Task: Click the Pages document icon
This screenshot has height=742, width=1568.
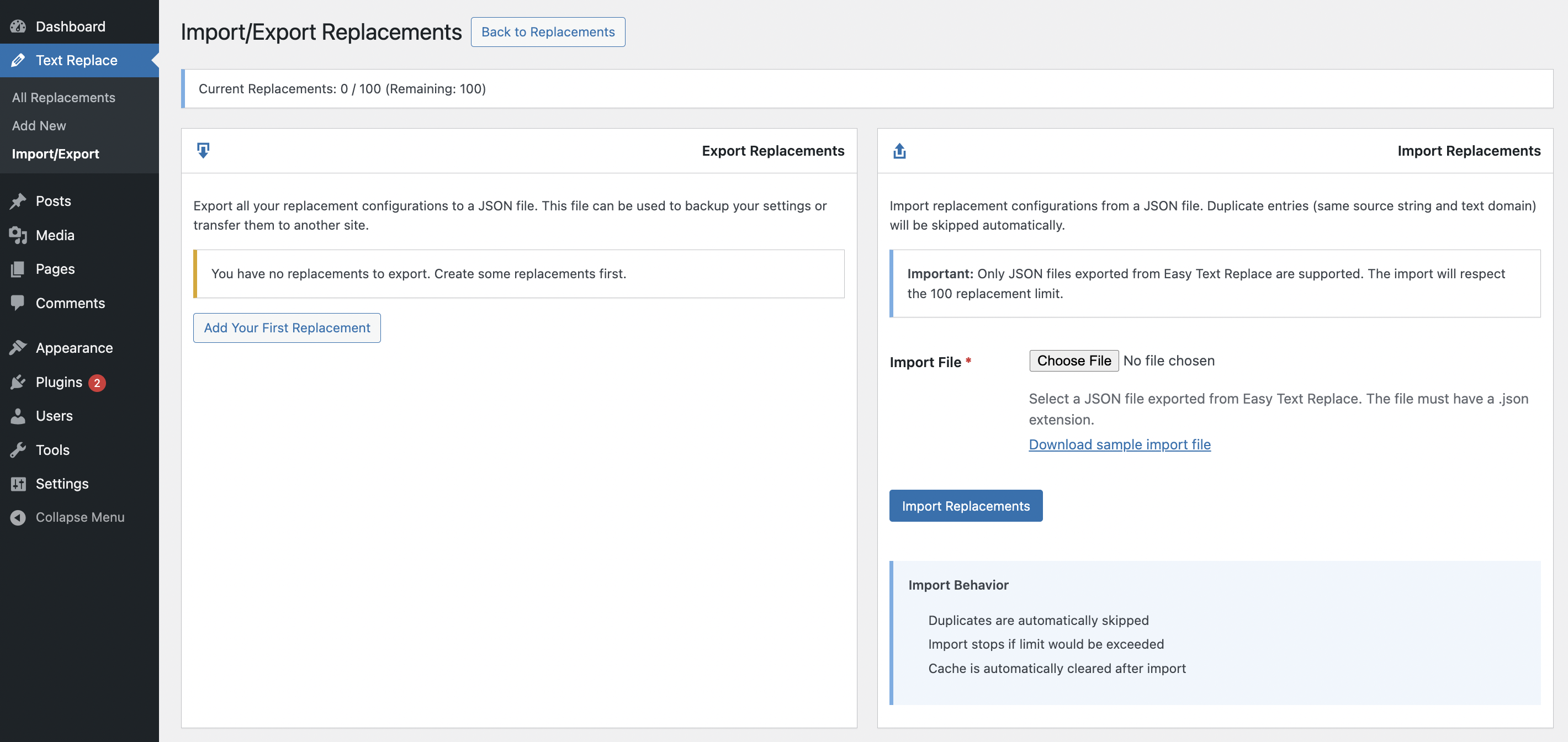Action: (18, 269)
